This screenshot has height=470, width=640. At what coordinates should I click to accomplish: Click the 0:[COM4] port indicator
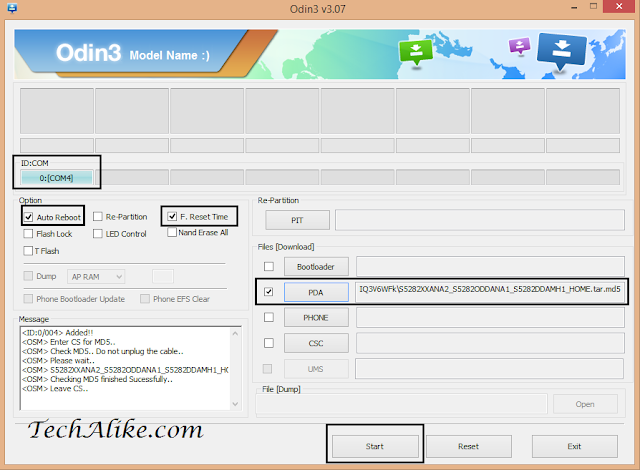56,178
